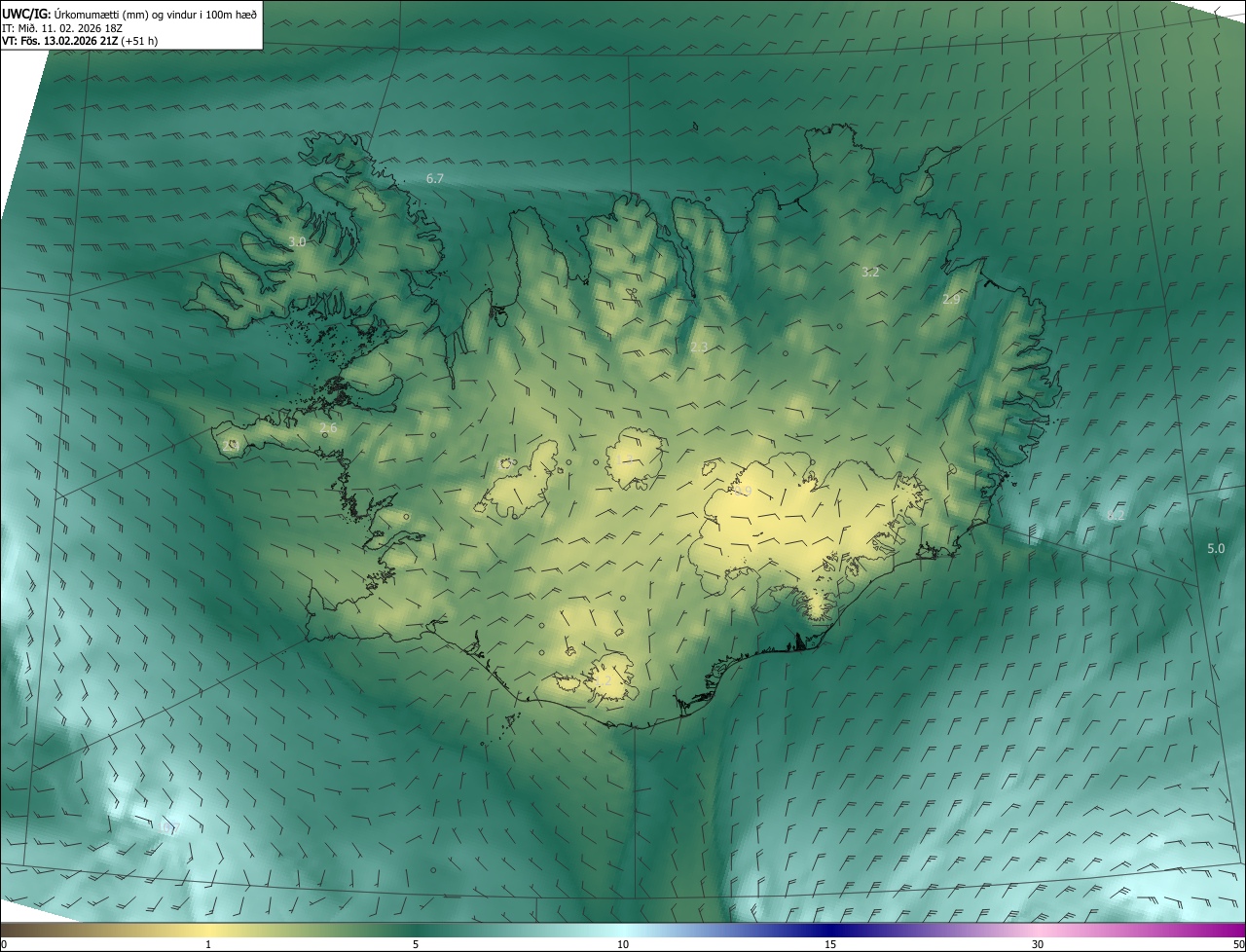The width and height of the screenshot is (1246, 952).
Task: Click the 3.0 value on the Westfjords
Action: click(x=297, y=241)
